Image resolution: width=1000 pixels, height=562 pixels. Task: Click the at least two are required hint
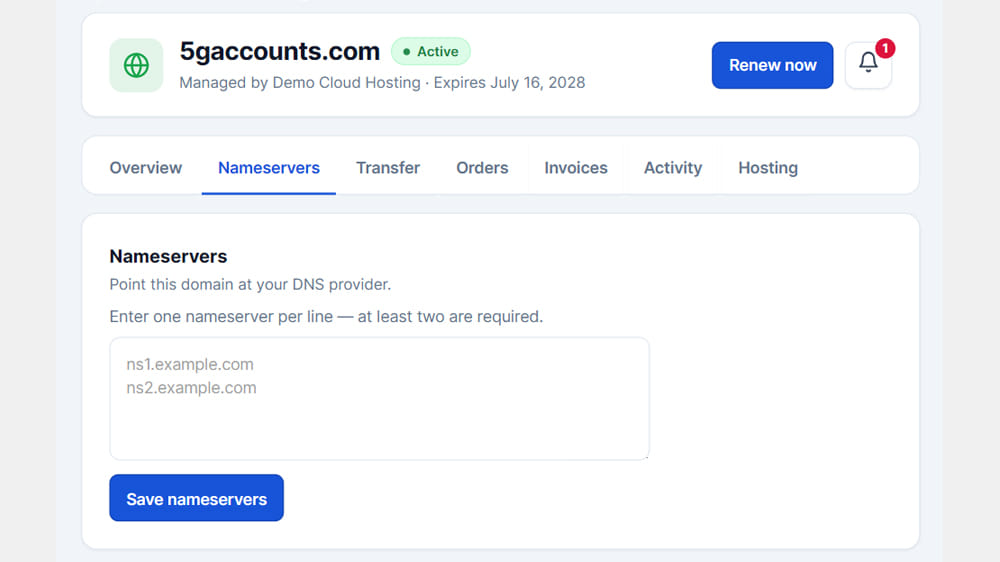[x=450, y=316]
